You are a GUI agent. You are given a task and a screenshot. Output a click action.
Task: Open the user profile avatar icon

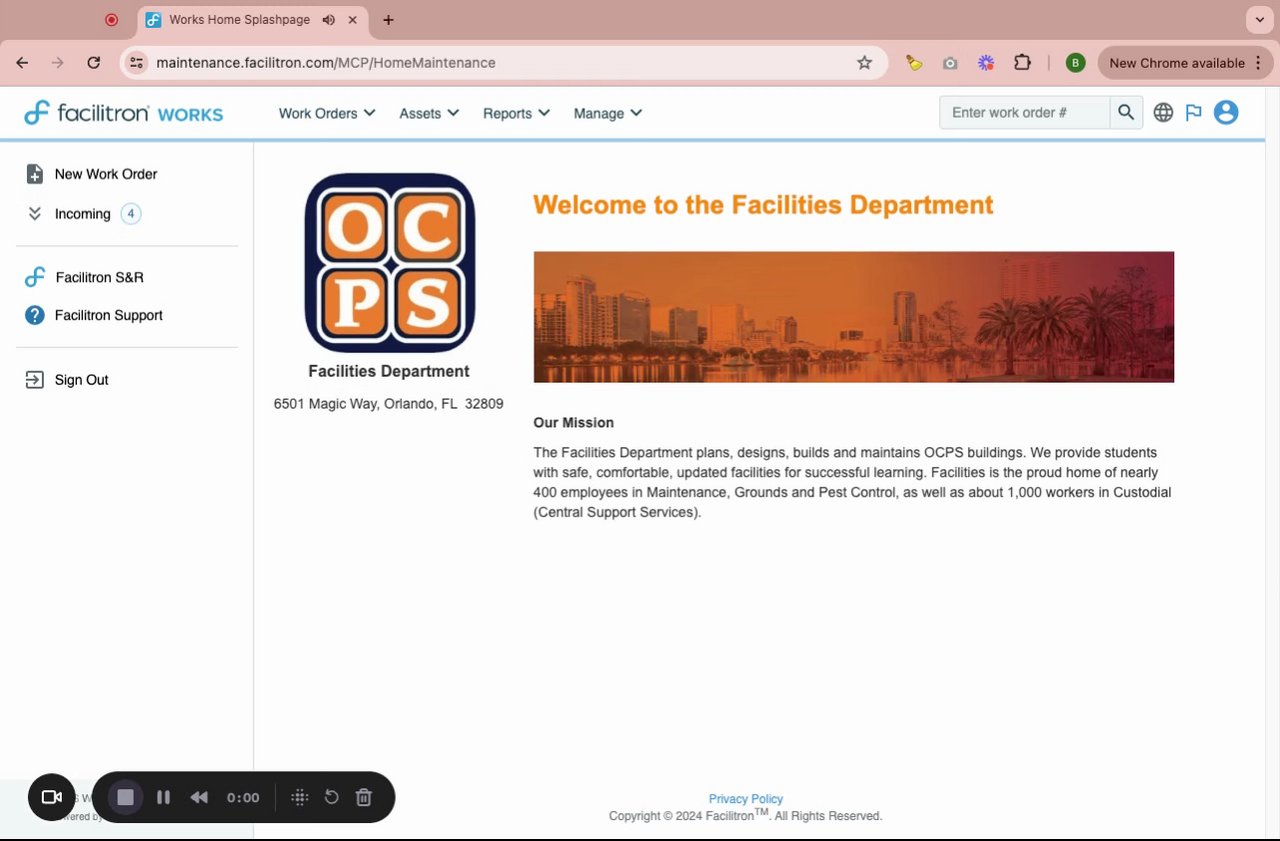pyautogui.click(x=1226, y=113)
